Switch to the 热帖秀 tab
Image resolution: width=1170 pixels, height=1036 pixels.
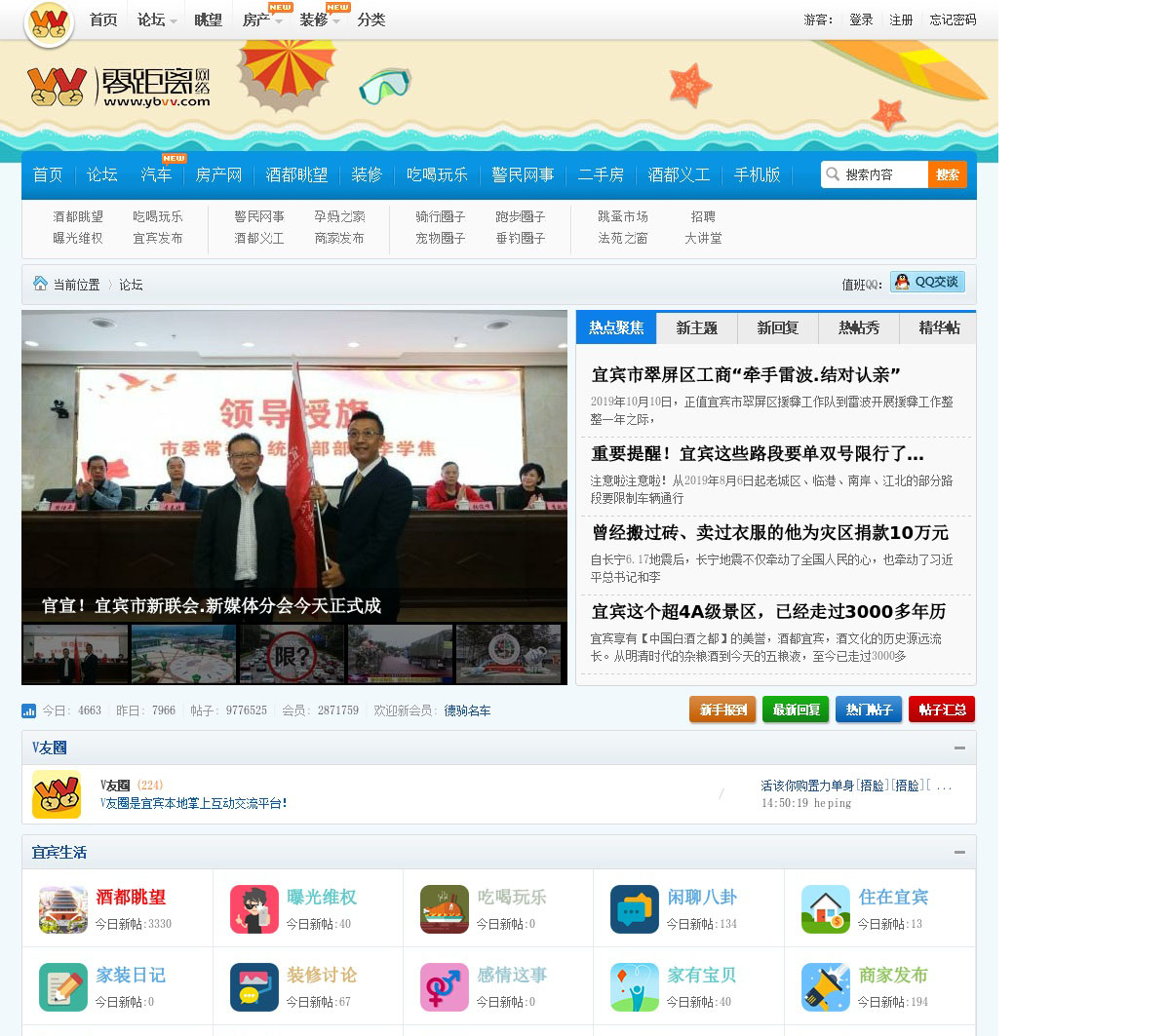859,327
